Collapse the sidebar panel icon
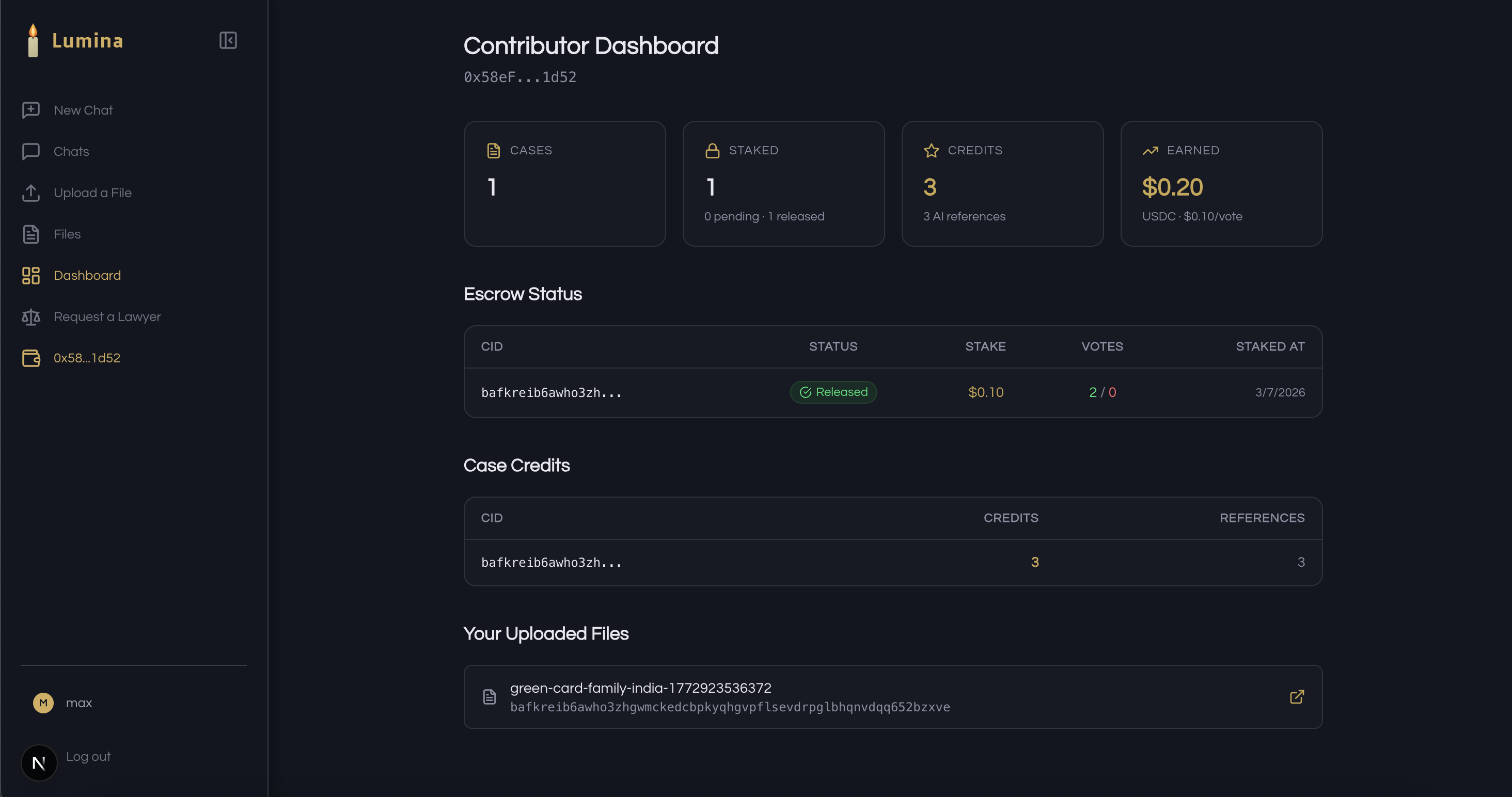 (x=228, y=40)
